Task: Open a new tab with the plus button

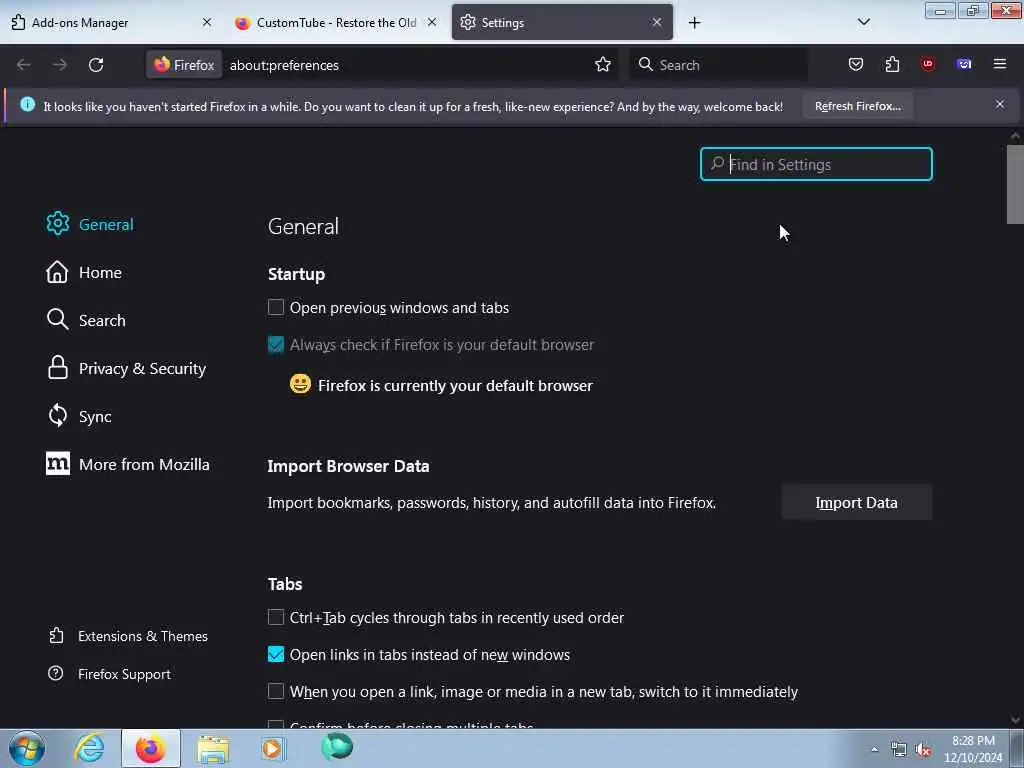Action: click(694, 23)
